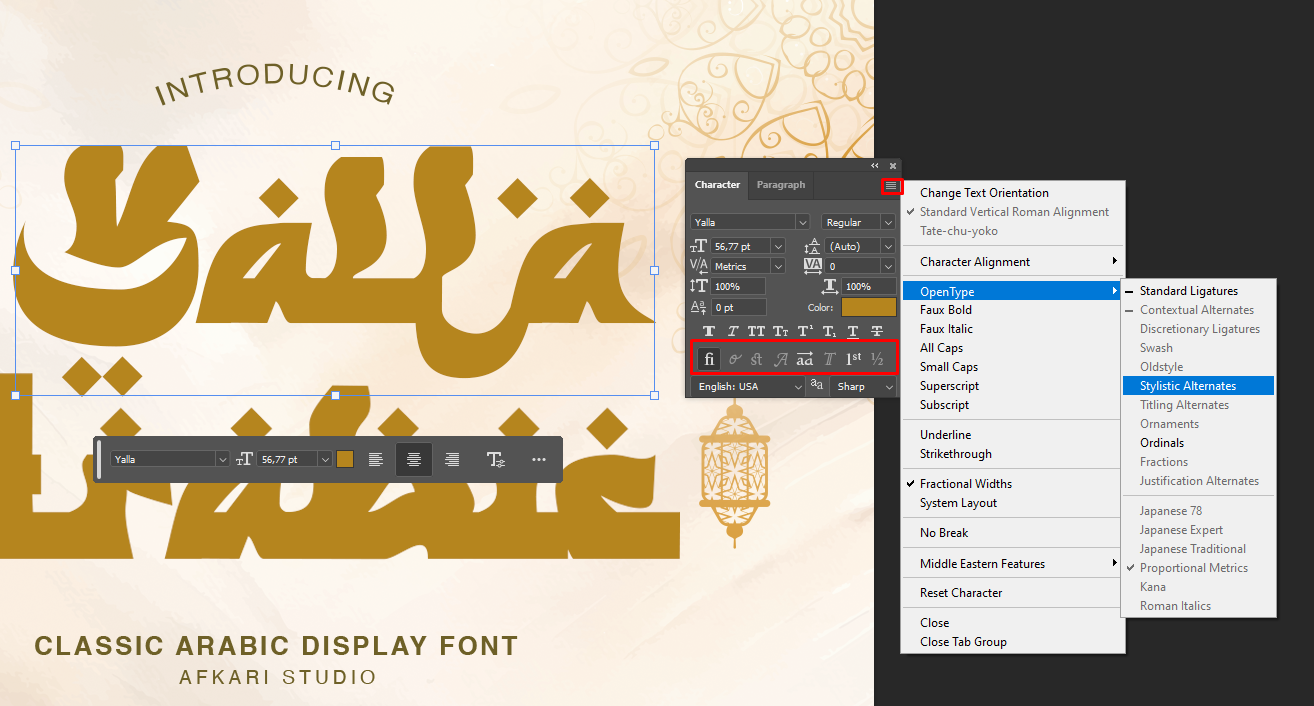Toggle Underline button in Character panel
The height and width of the screenshot is (706, 1314).
click(853, 331)
